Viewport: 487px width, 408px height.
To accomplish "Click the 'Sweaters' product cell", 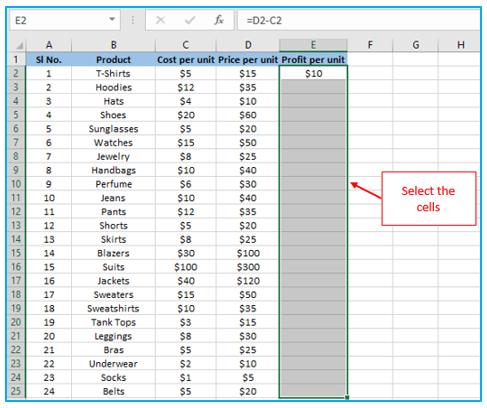I will pyautogui.click(x=113, y=295).
